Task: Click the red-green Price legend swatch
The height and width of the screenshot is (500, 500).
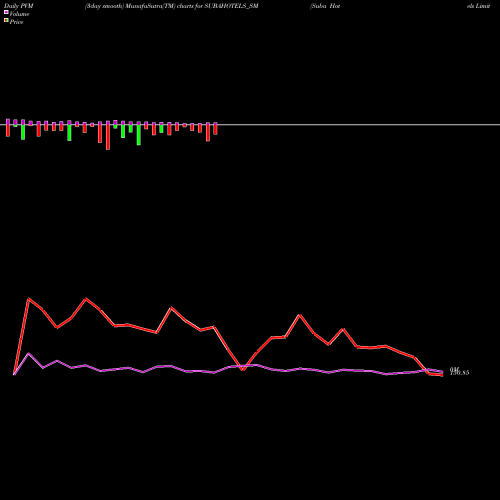Action: (x=6, y=21)
